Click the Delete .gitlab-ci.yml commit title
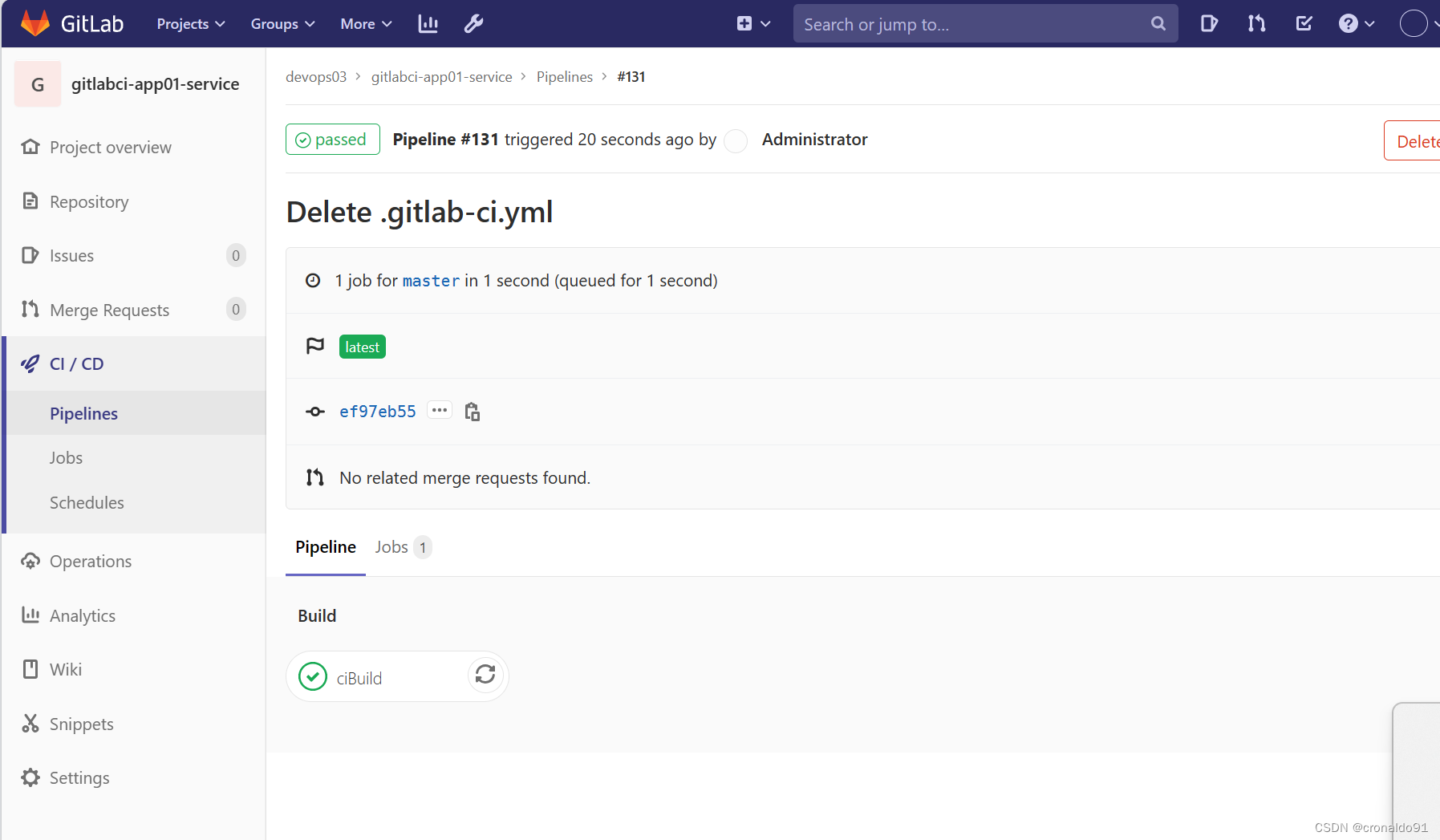The image size is (1440, 840). click(420, 213)
